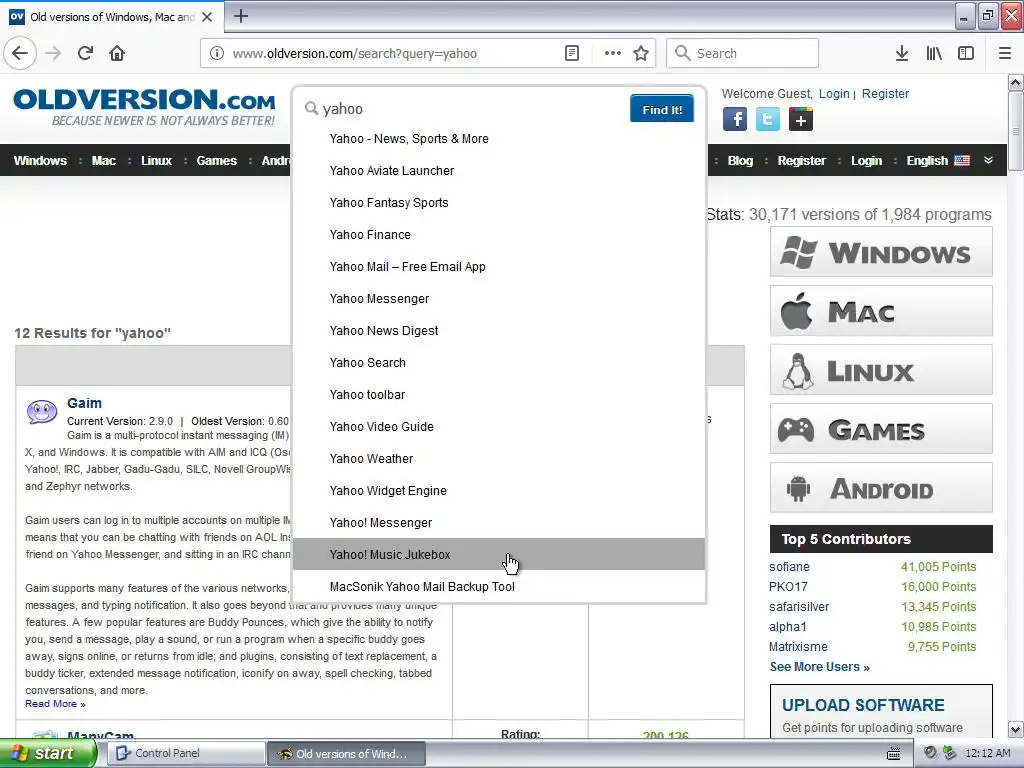1024x768 pixels.
Task: Open the Mac nav menu item
Action: point(103,161)
